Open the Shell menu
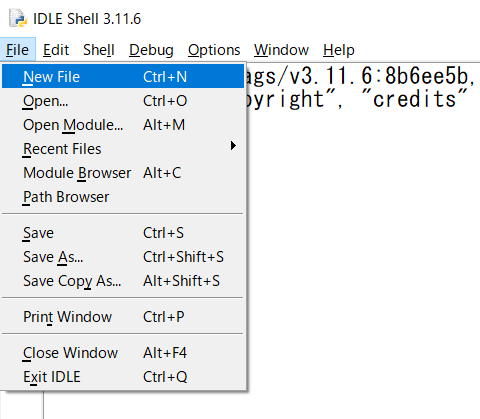The width and height of the screenshot is (480, 419). pos(99,50)
